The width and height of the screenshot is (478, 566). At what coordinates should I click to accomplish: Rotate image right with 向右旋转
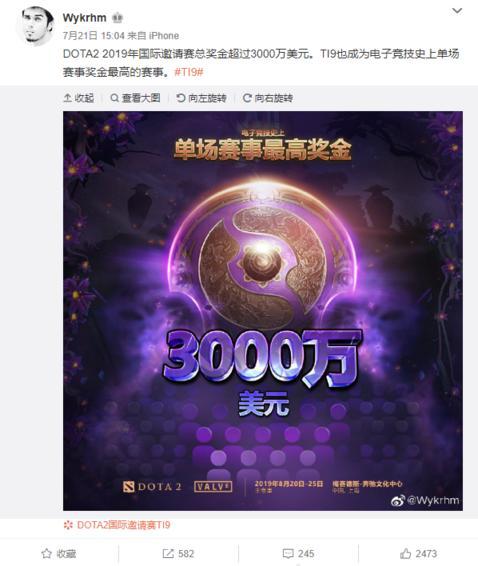click(x=268, y=98)
